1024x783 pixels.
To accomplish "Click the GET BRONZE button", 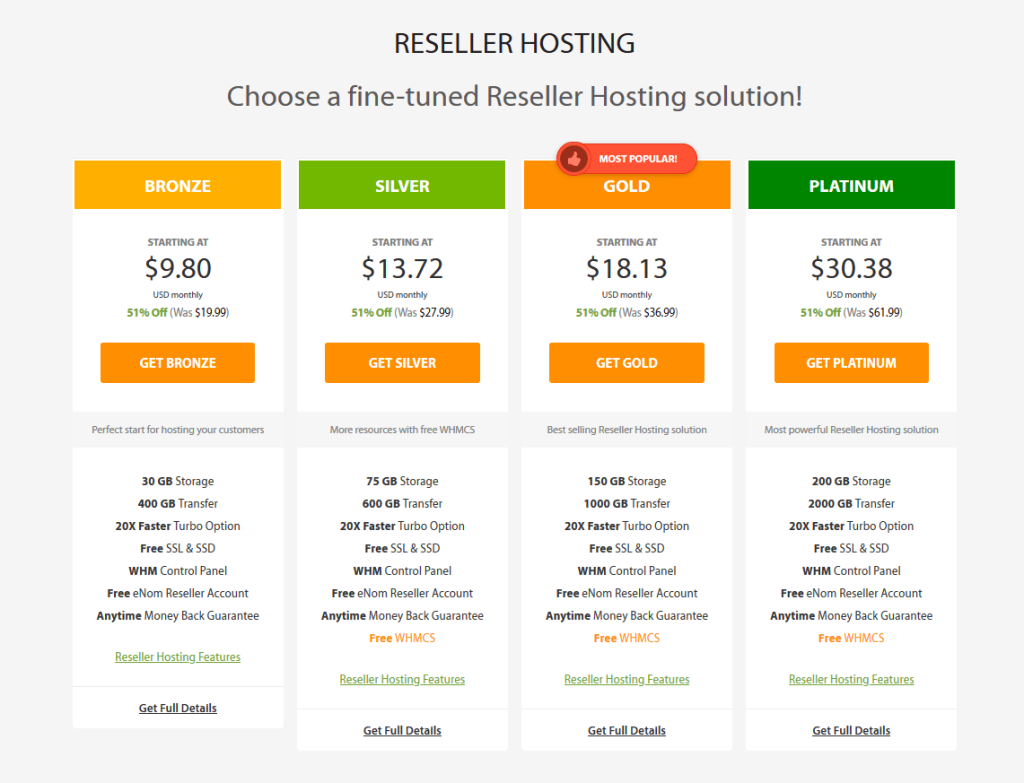I will [x=177, y=363].
